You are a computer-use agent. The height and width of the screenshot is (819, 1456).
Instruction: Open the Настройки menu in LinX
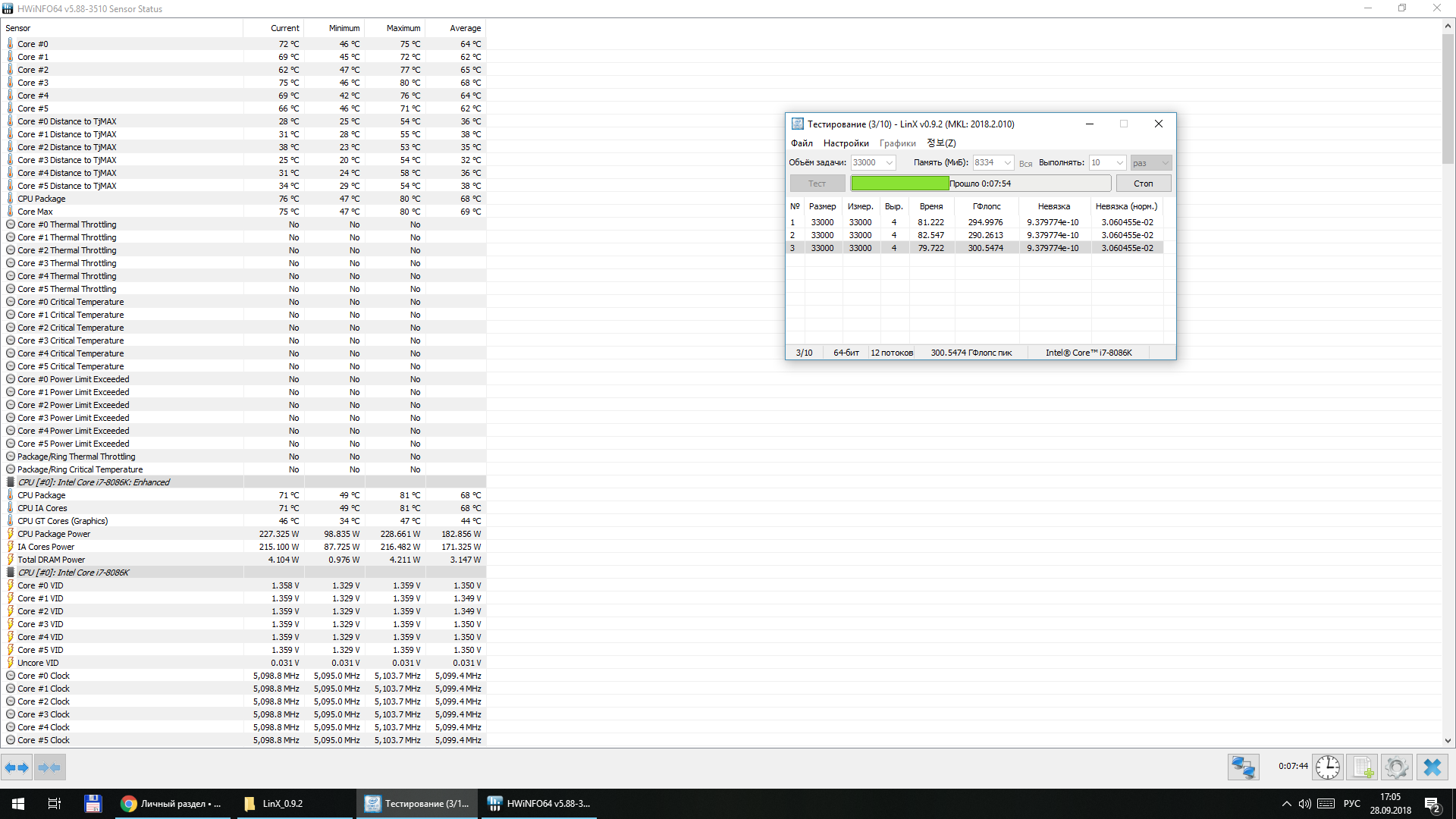(846, 143)
